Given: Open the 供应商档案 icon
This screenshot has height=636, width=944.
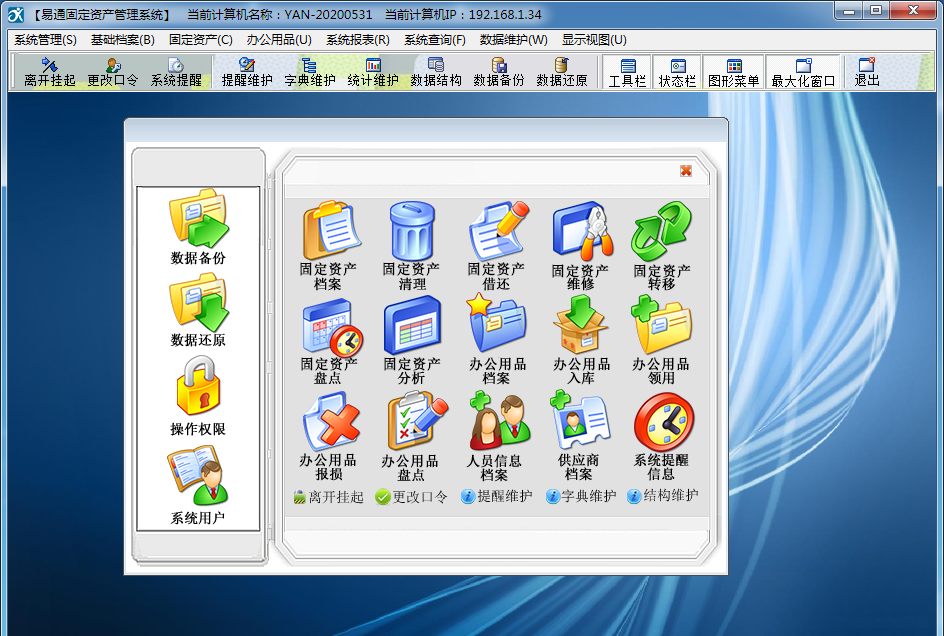Looking at the screenshot, I should pos(579,436).
